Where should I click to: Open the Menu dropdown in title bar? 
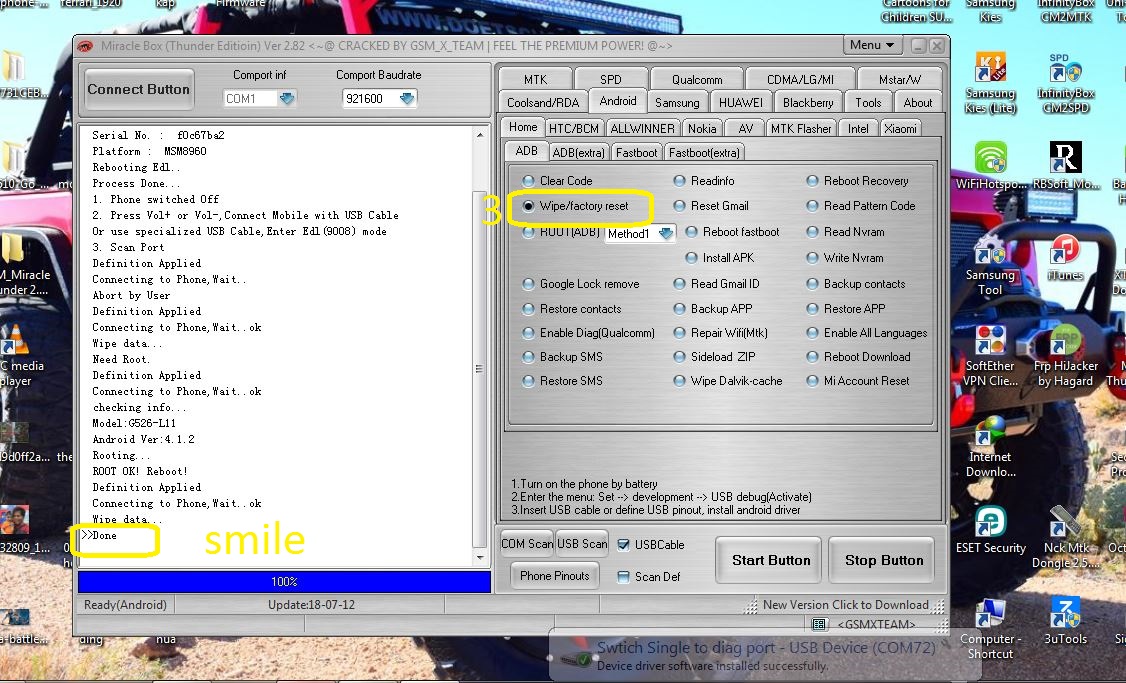click(x=871, y=45)
